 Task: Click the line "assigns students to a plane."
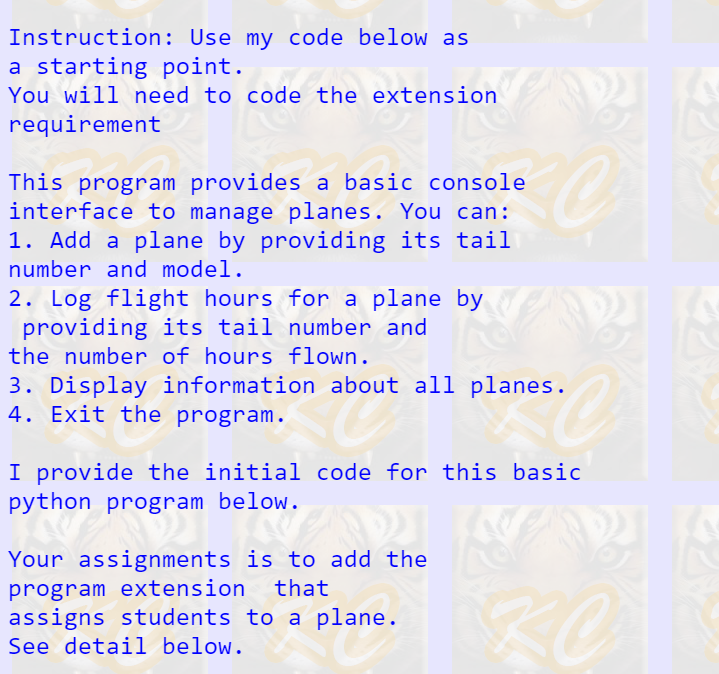(203, 617)
